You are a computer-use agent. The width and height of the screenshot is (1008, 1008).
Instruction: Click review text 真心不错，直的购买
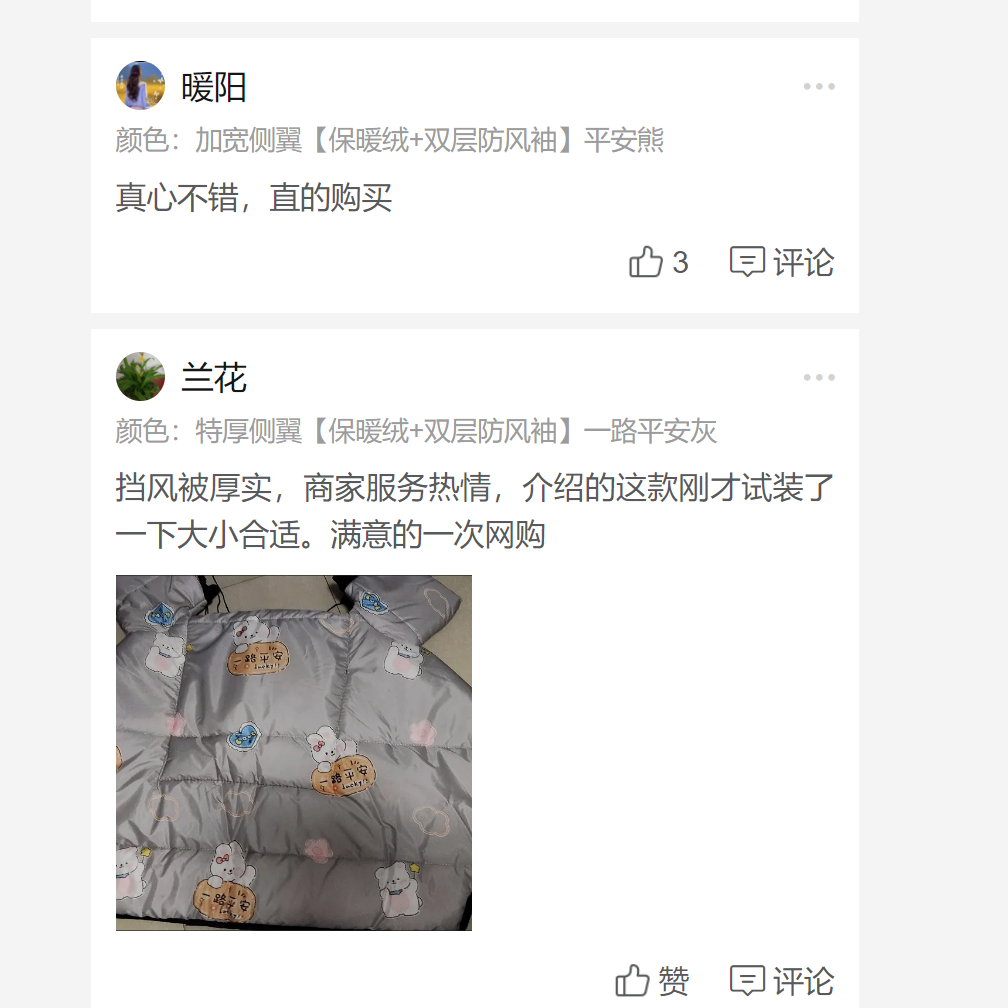(x=254, y=197)
